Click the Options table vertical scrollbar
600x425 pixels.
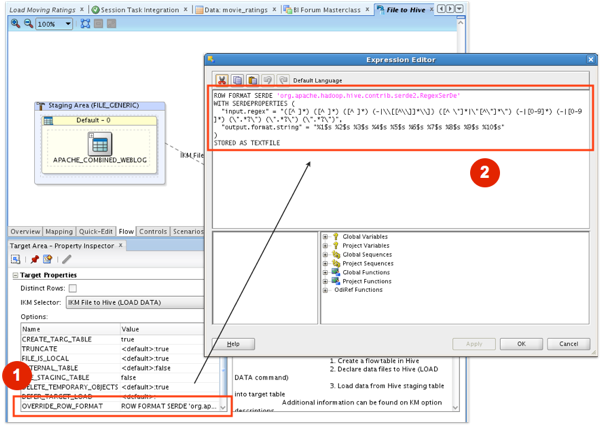click(223, 383)
